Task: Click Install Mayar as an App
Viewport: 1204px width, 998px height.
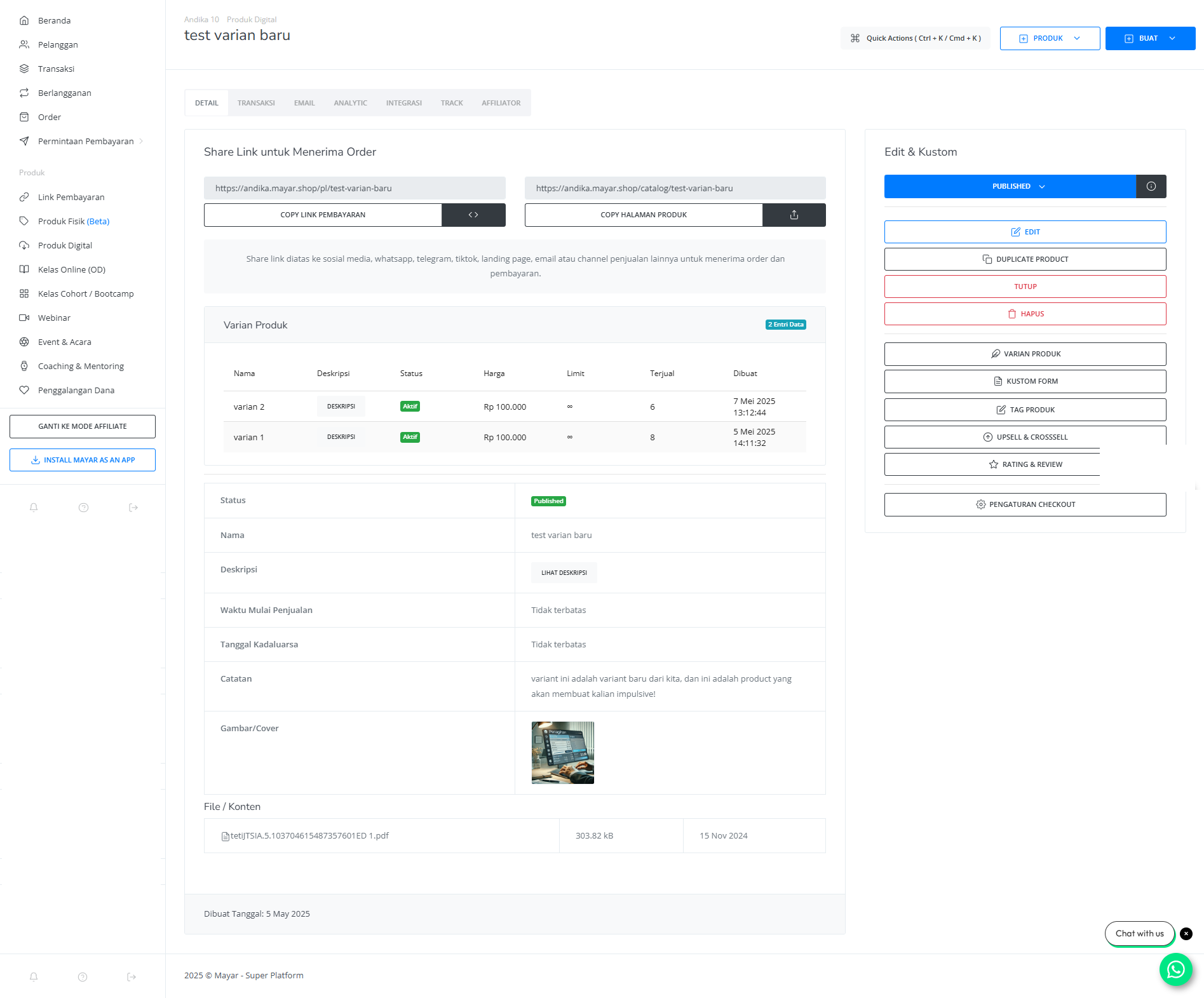Action: (x=83, y=460)
